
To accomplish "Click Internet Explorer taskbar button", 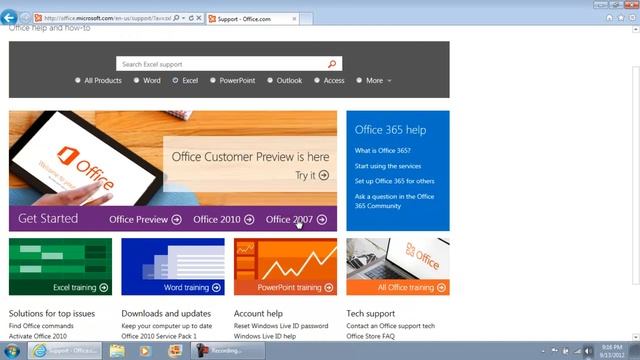I will pos(65,351).
